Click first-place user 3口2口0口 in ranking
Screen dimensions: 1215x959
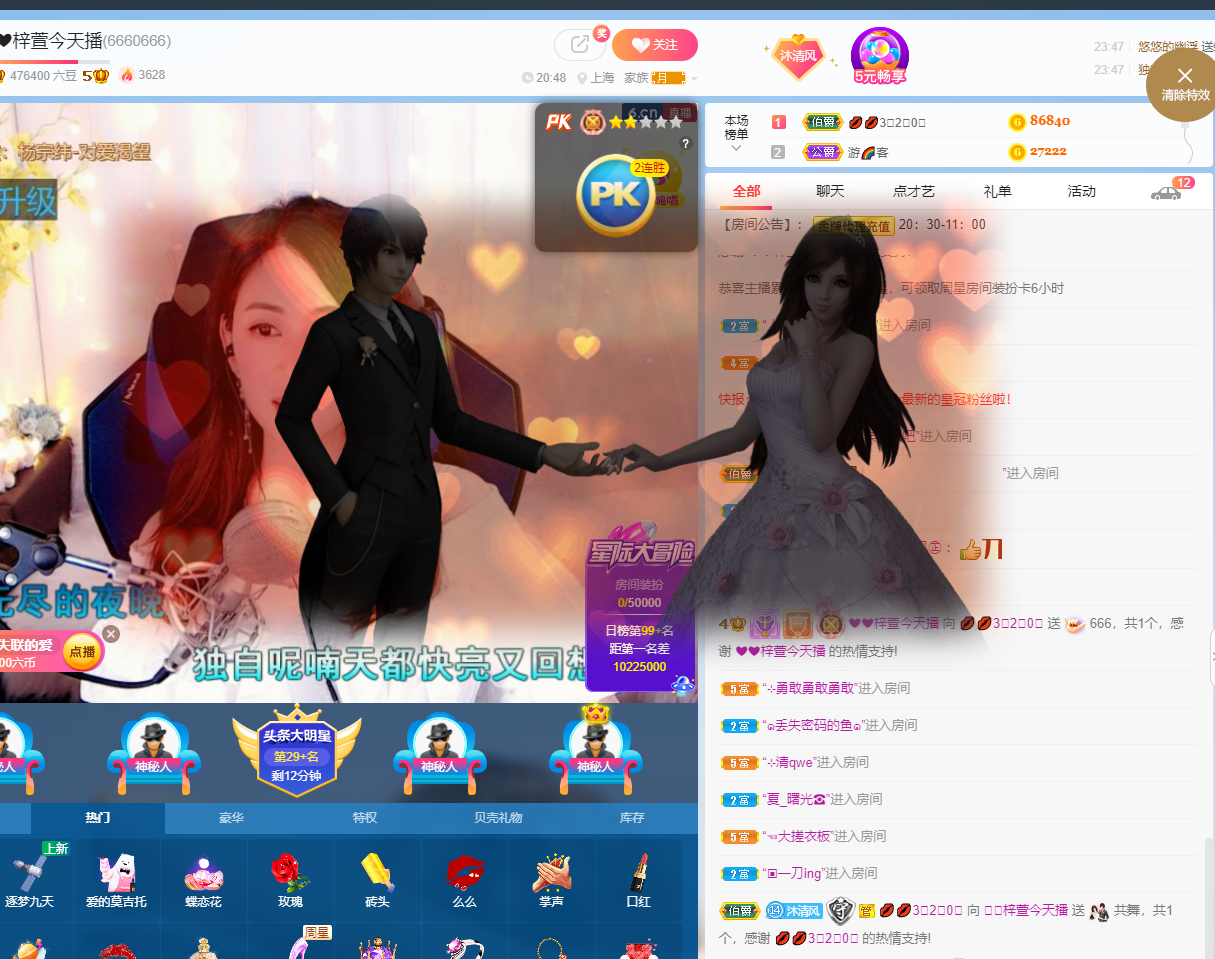coord(887,122)
